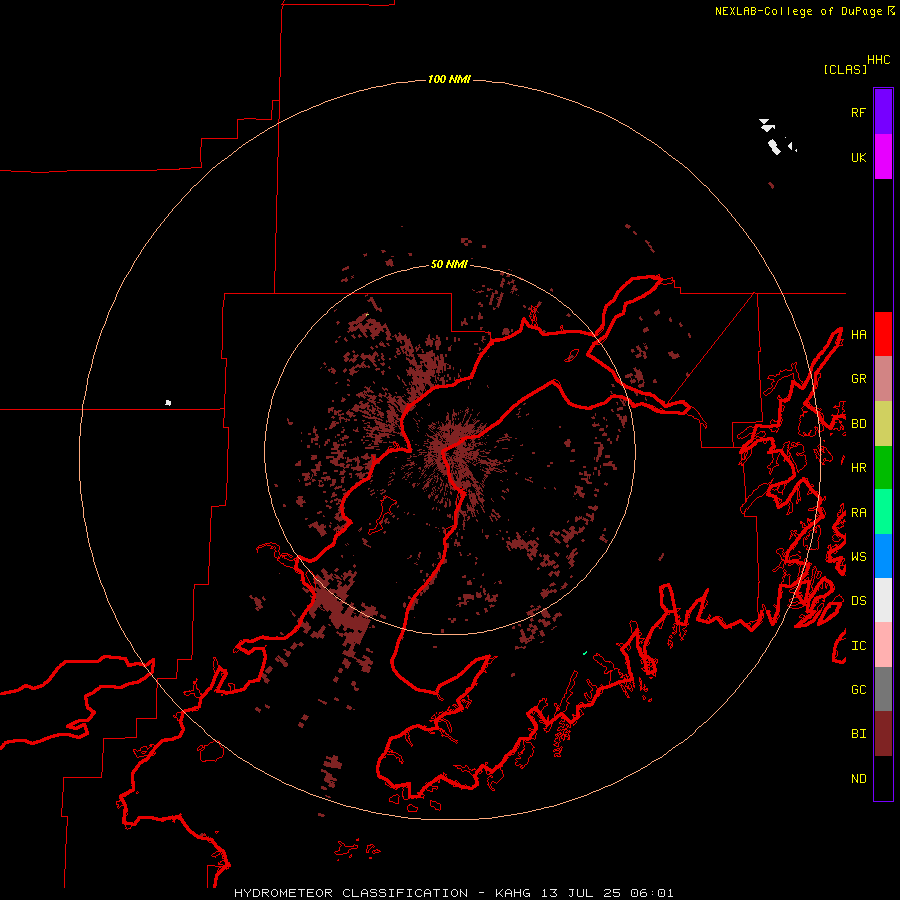900x900 pixels.
Task: Click the RA legend label
Action: pyautogui.click(x=858, y=513)
